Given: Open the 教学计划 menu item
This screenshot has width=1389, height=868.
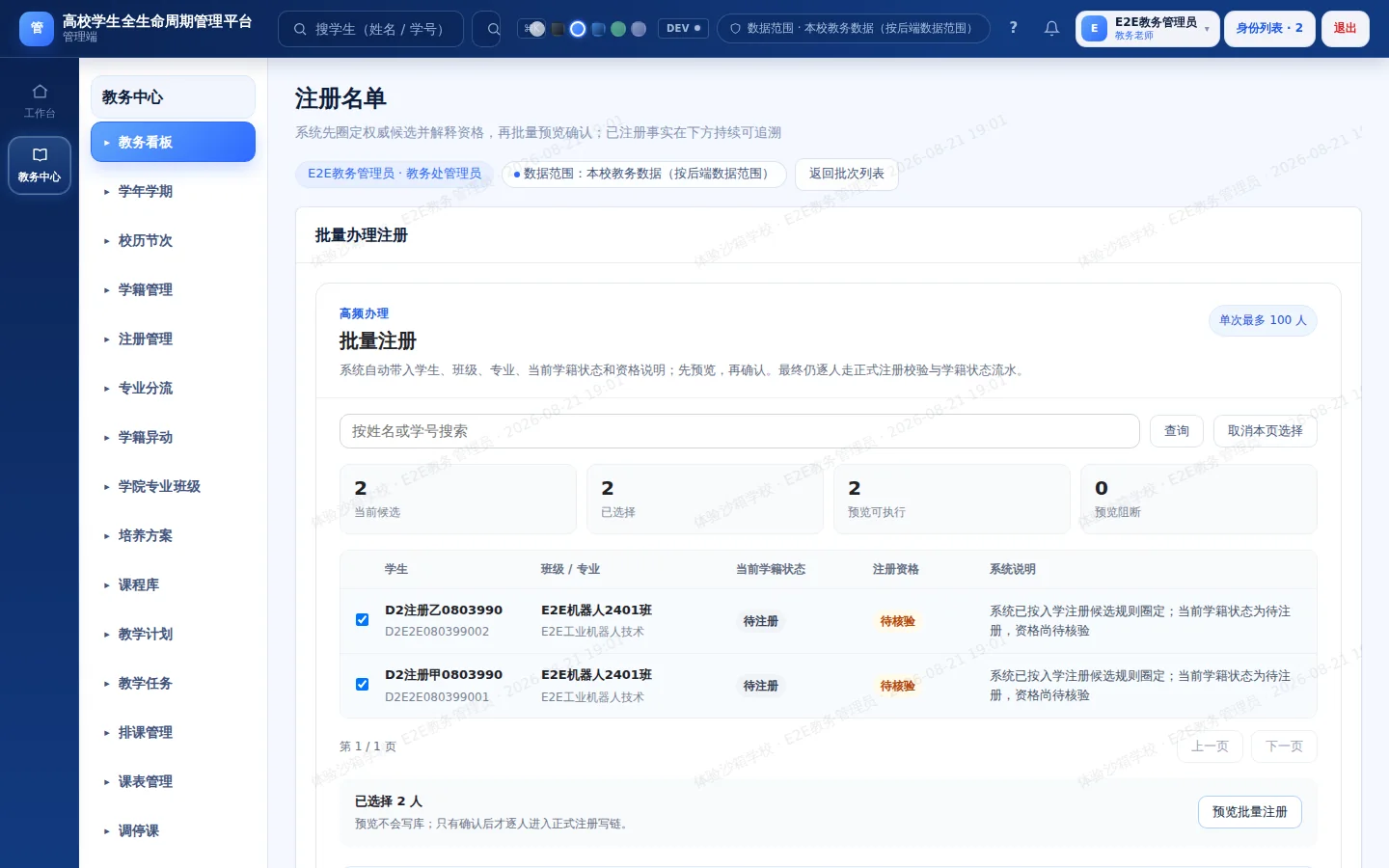Looking at the screenshot, I should (173, 634).
